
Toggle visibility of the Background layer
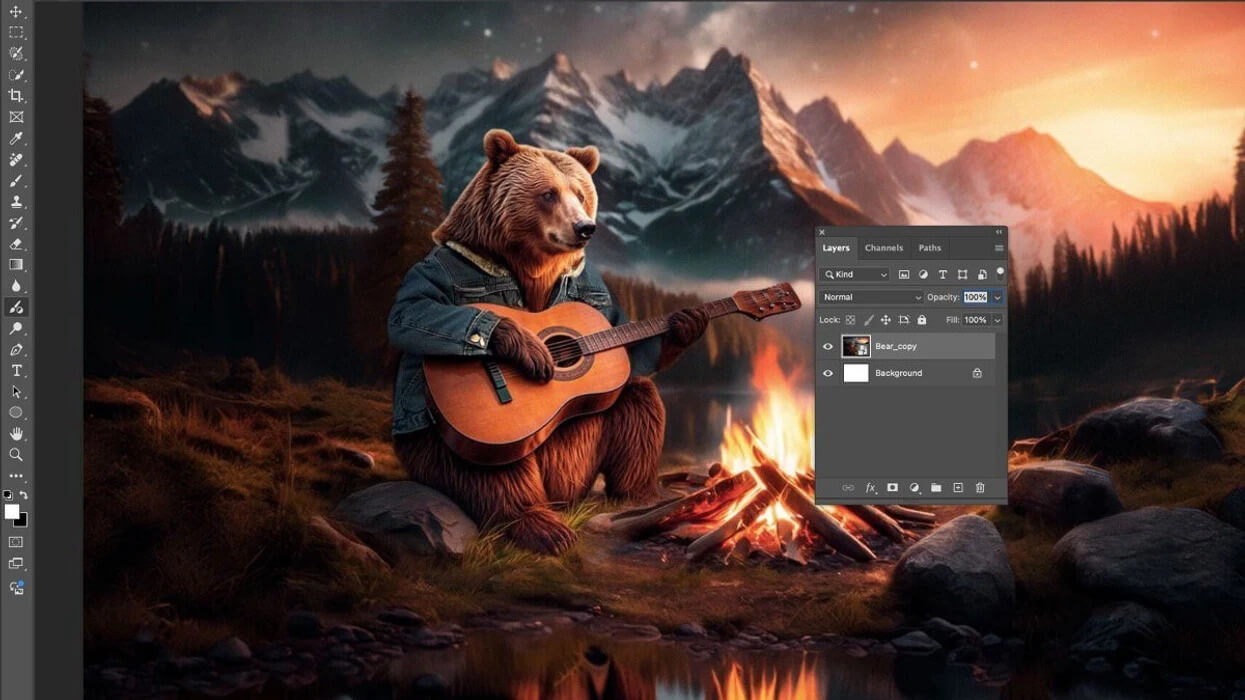pos(828,374)
